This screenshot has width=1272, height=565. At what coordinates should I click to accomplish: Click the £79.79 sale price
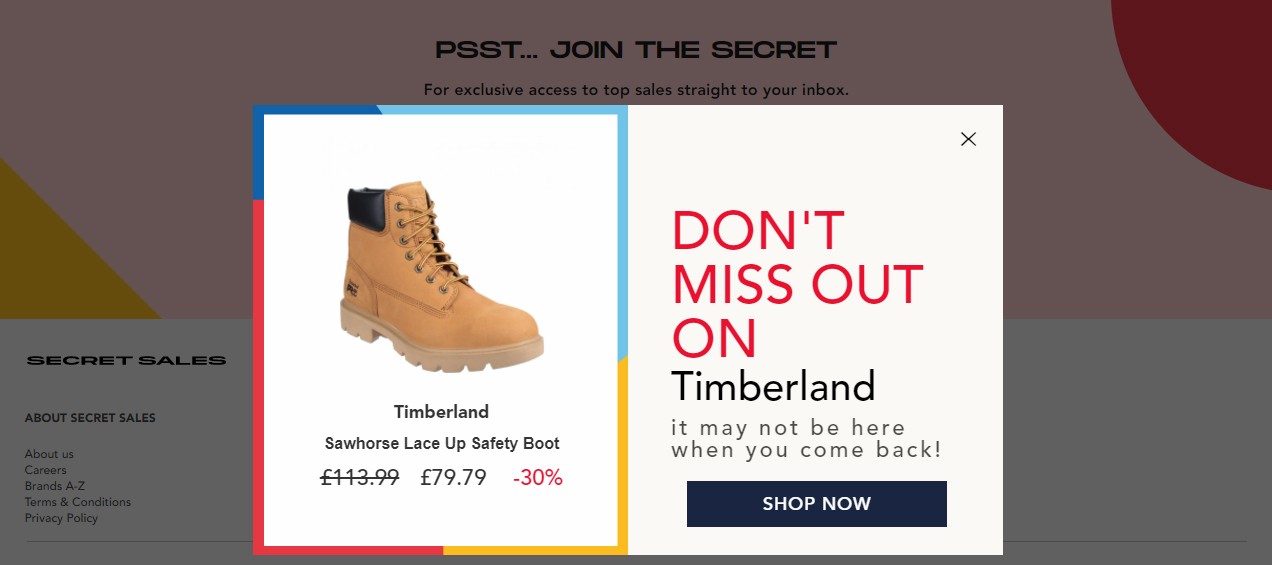(x=454, y=478)
